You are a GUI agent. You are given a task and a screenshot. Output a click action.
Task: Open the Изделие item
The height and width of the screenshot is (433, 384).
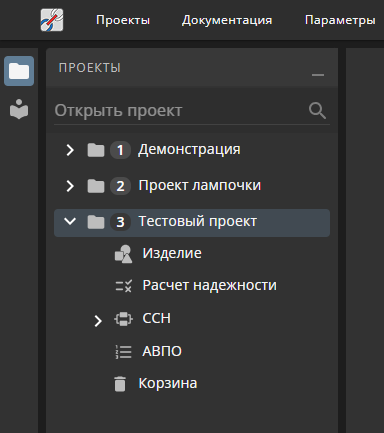[172, 253]
